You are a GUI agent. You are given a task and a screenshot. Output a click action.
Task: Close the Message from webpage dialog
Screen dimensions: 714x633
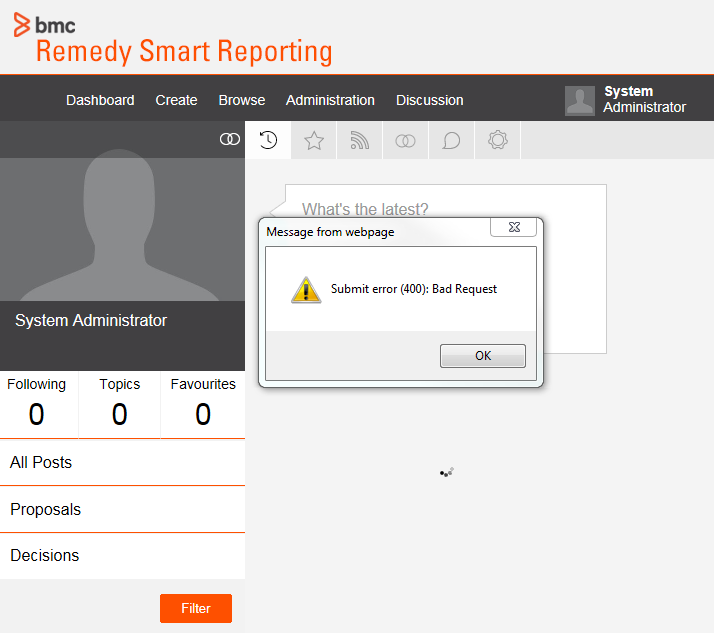(514, 227)
